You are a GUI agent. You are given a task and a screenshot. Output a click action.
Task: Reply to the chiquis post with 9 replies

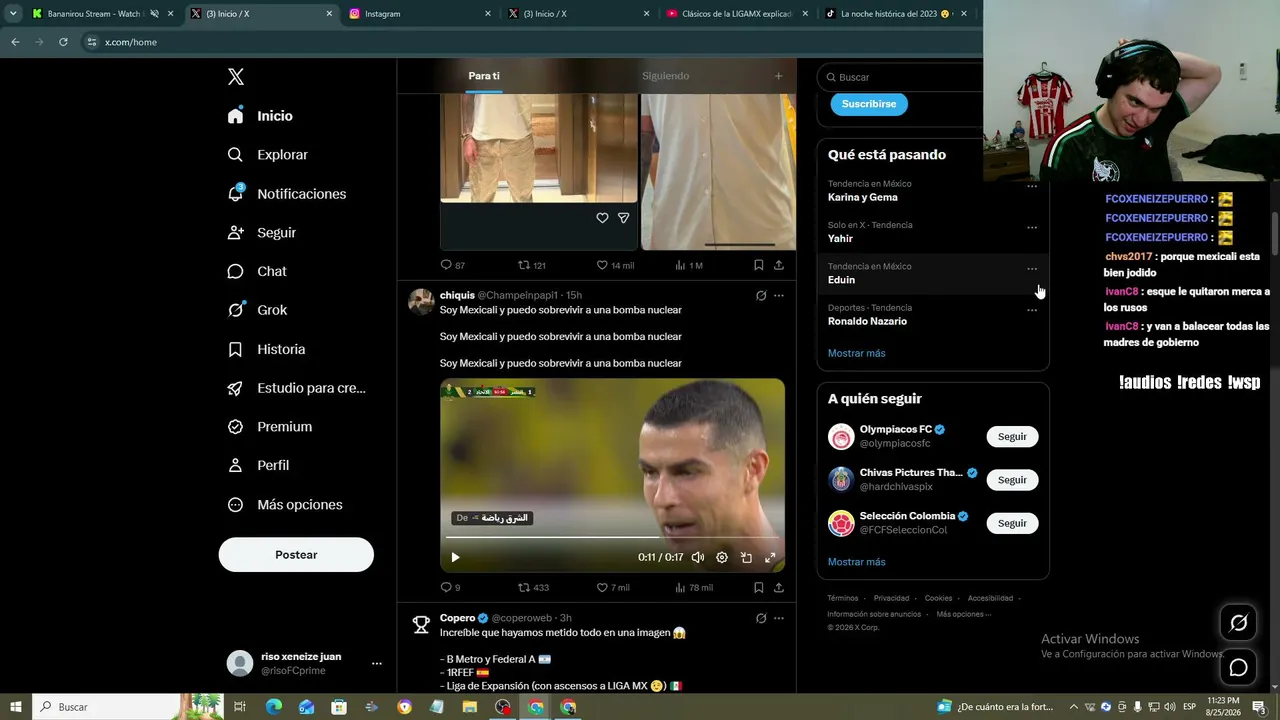click(x=450, y=587)
